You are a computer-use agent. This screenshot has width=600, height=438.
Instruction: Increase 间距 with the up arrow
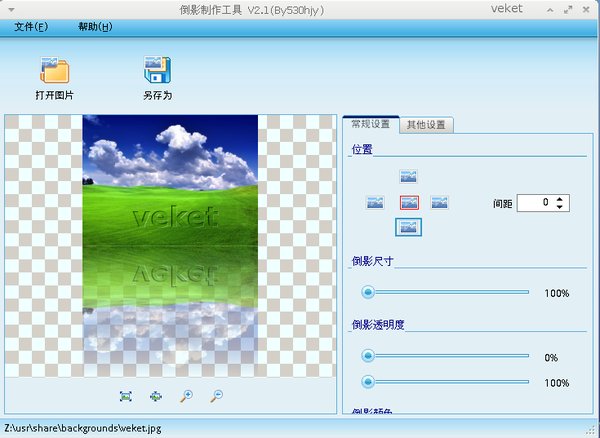tap(560, 199)
